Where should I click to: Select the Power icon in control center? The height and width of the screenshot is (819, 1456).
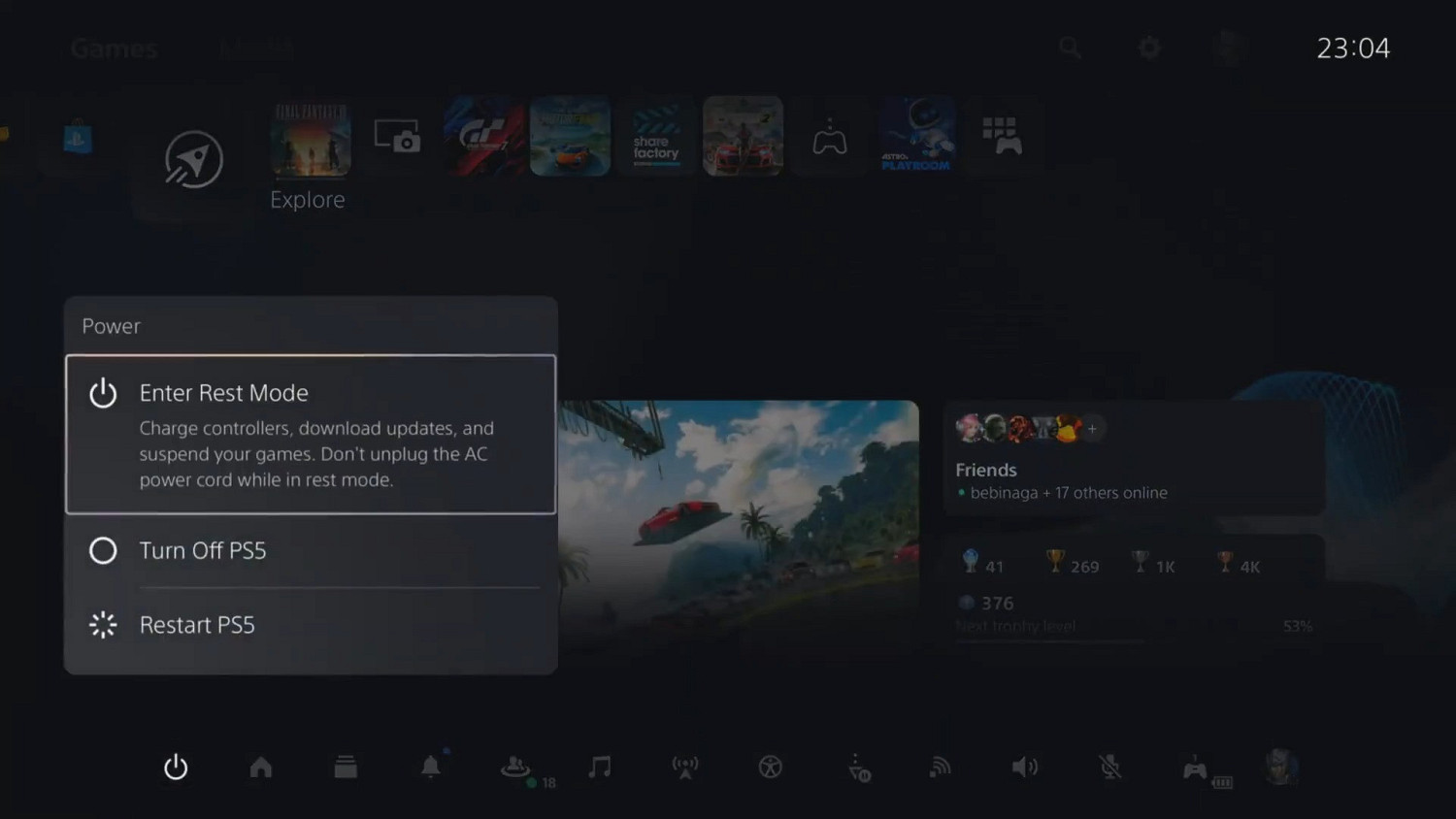(x=176, y=768)
